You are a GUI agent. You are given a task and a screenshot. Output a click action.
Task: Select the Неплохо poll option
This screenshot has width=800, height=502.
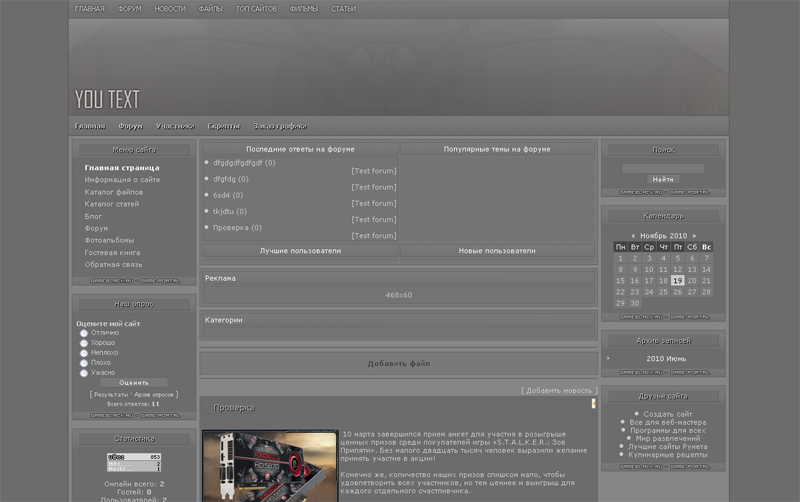84,353
